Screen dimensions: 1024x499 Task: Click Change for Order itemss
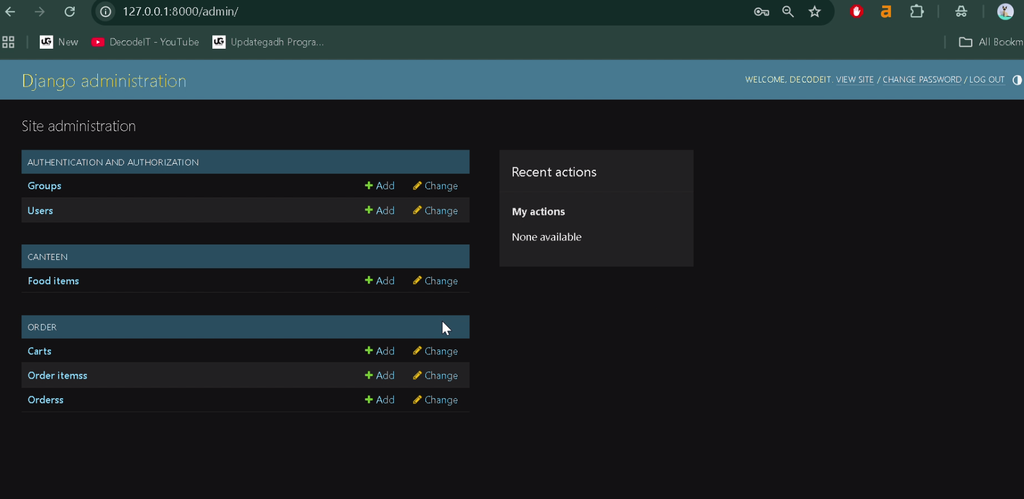tap(436, 376)
